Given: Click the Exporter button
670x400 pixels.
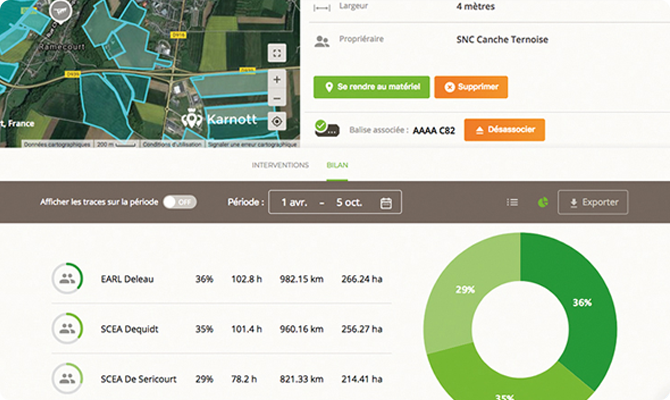Looking at the screenshot, I should tap(593, 202).
